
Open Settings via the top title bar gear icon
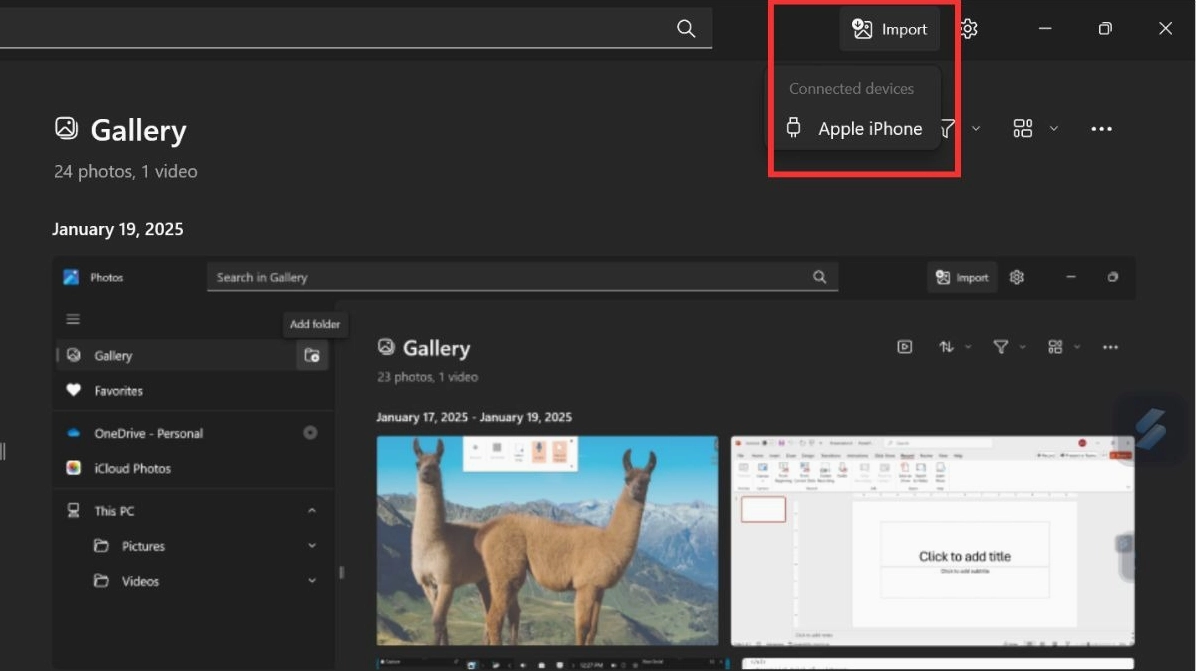pyautogui.click(x=968, y=29)
